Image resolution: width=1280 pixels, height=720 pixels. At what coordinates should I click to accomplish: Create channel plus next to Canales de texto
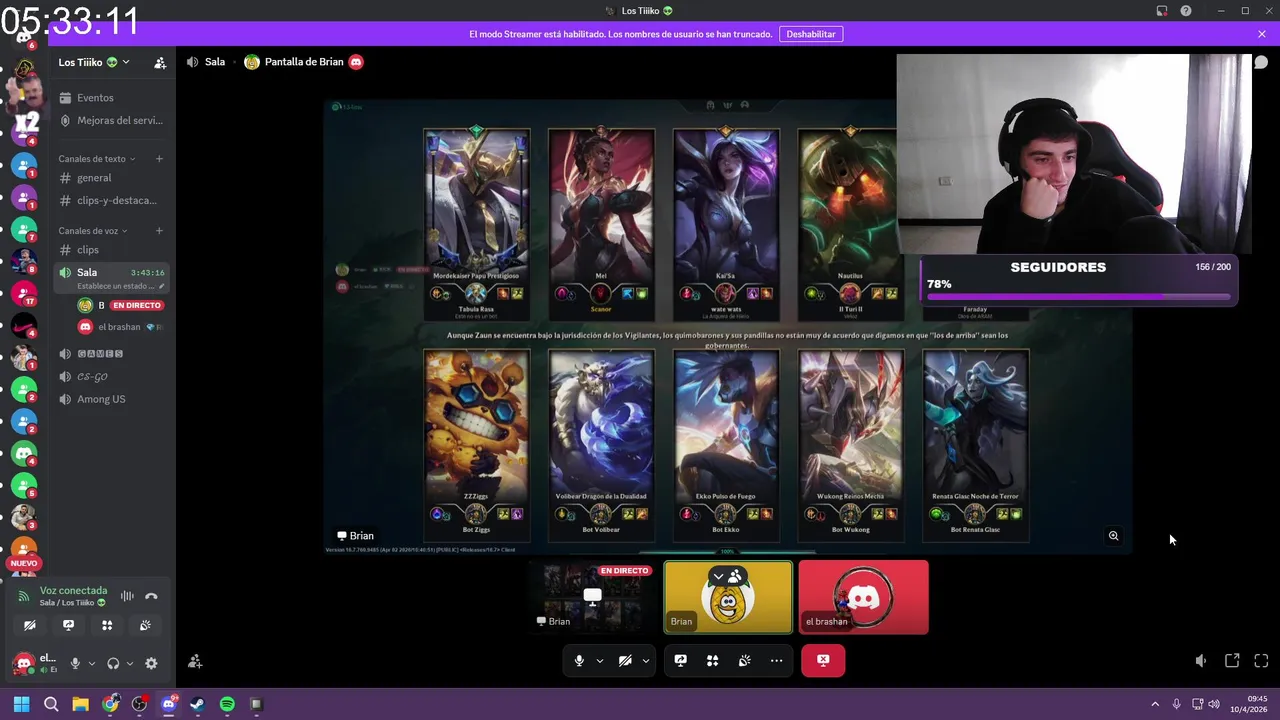pos(159,159)
